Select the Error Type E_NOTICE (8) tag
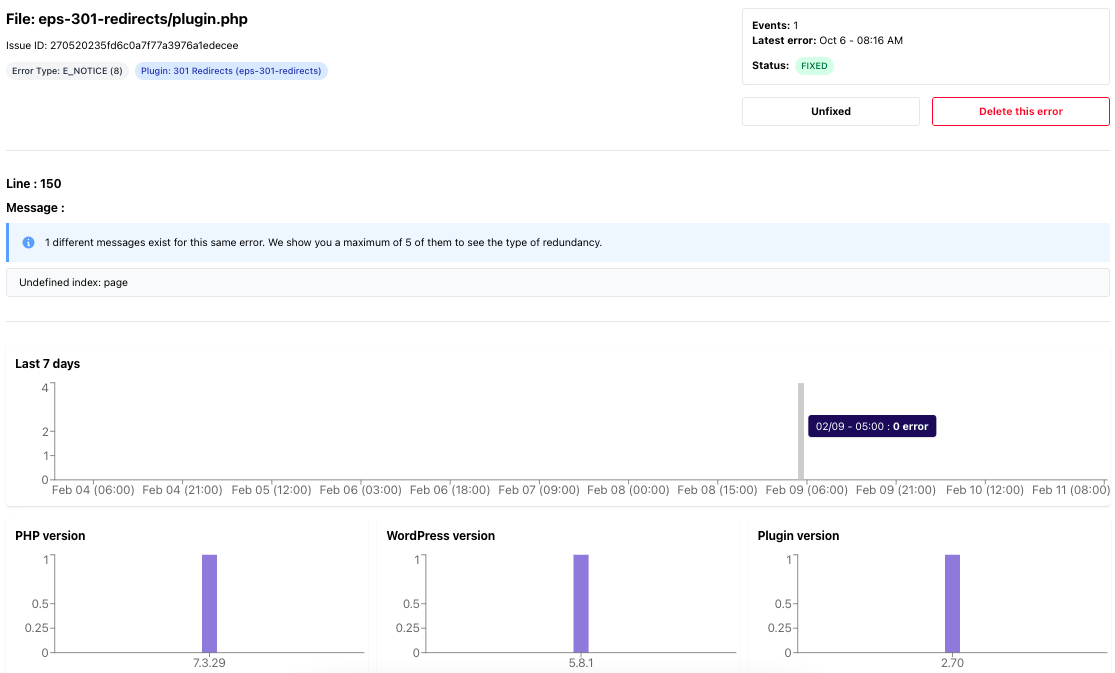This screenshot has width=1115, height=673. click(x=68, y=71)
